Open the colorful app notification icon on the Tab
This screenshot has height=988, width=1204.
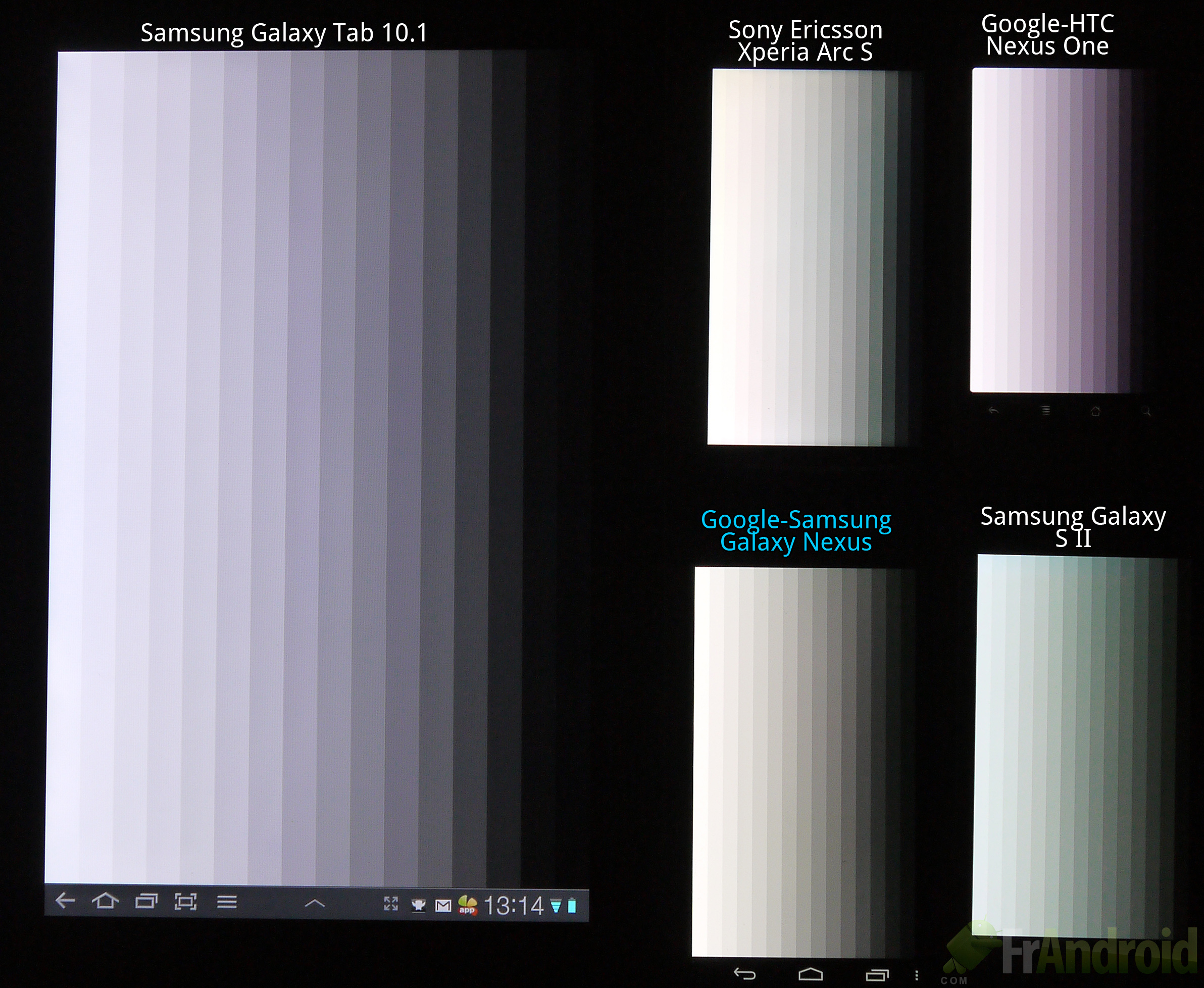[x=468, y=905]
